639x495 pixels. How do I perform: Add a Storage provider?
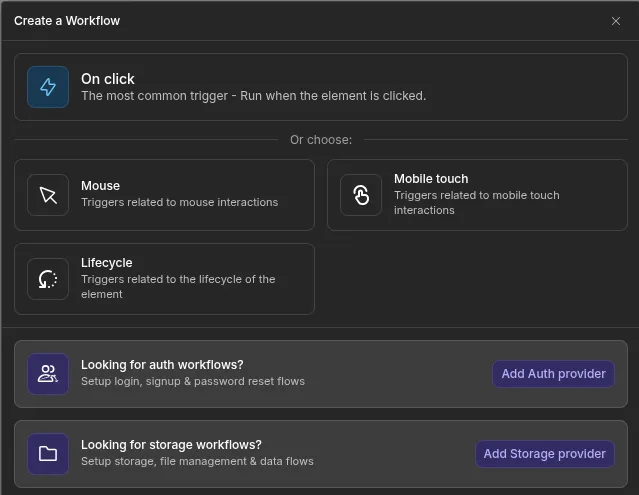coord(545,453)
